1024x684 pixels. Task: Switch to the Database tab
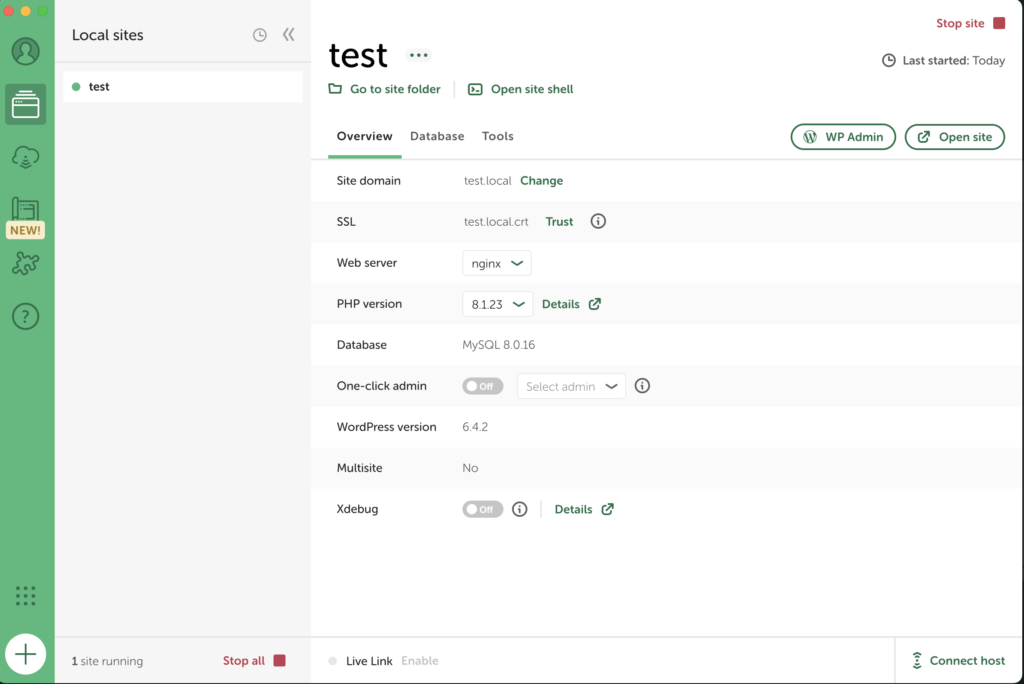[437, 137]
